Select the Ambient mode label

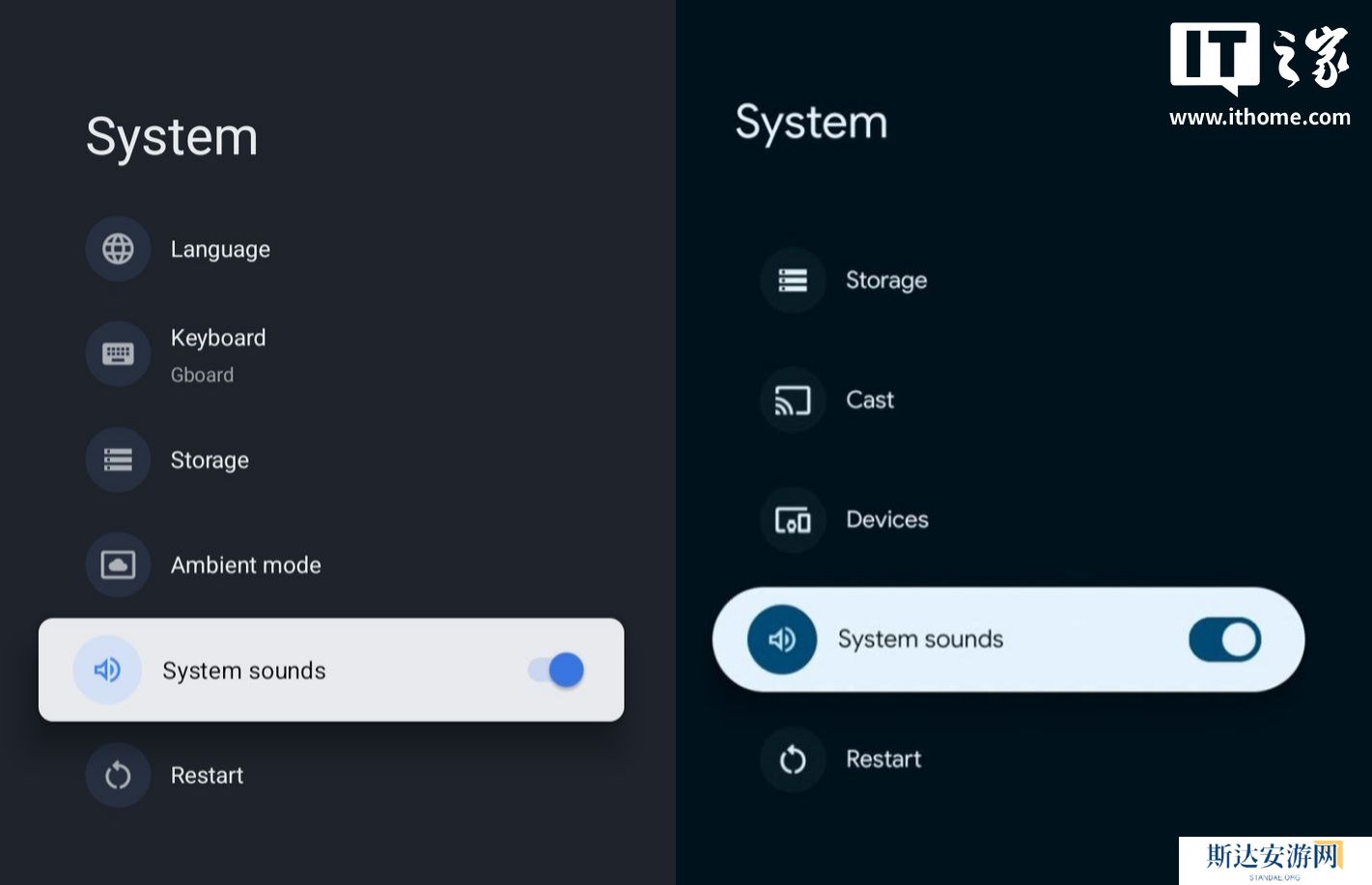click(x=245, y=565)
